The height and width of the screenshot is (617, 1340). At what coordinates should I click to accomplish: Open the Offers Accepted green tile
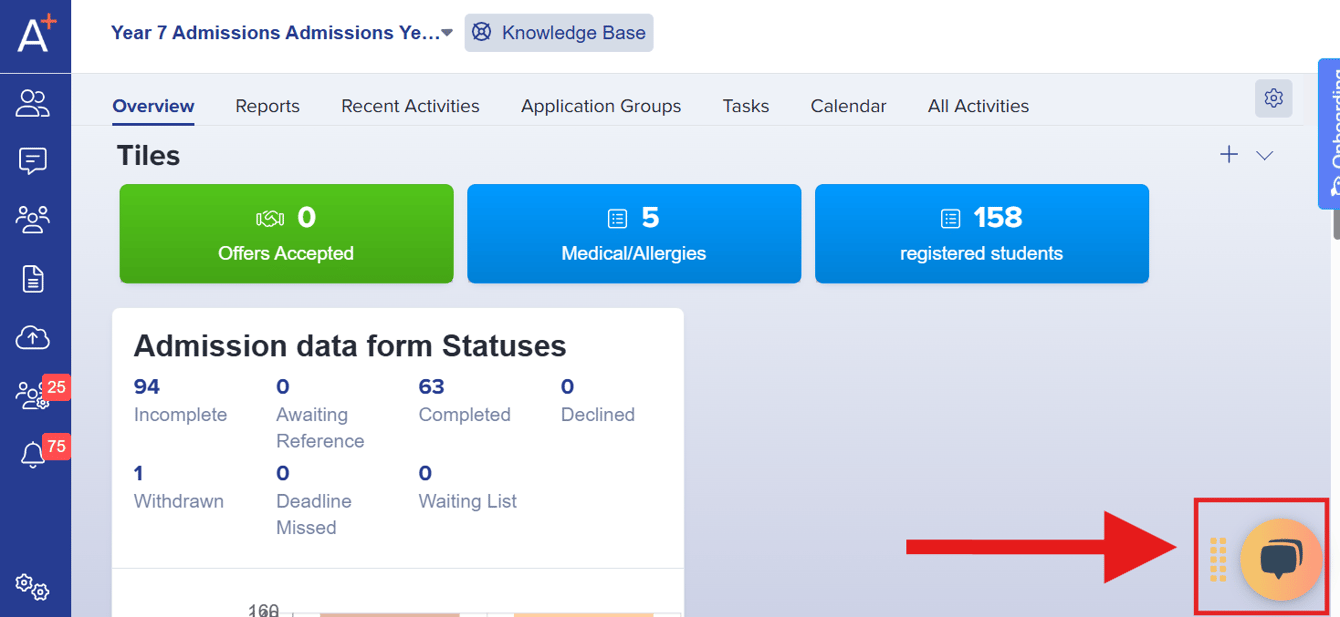286,234
